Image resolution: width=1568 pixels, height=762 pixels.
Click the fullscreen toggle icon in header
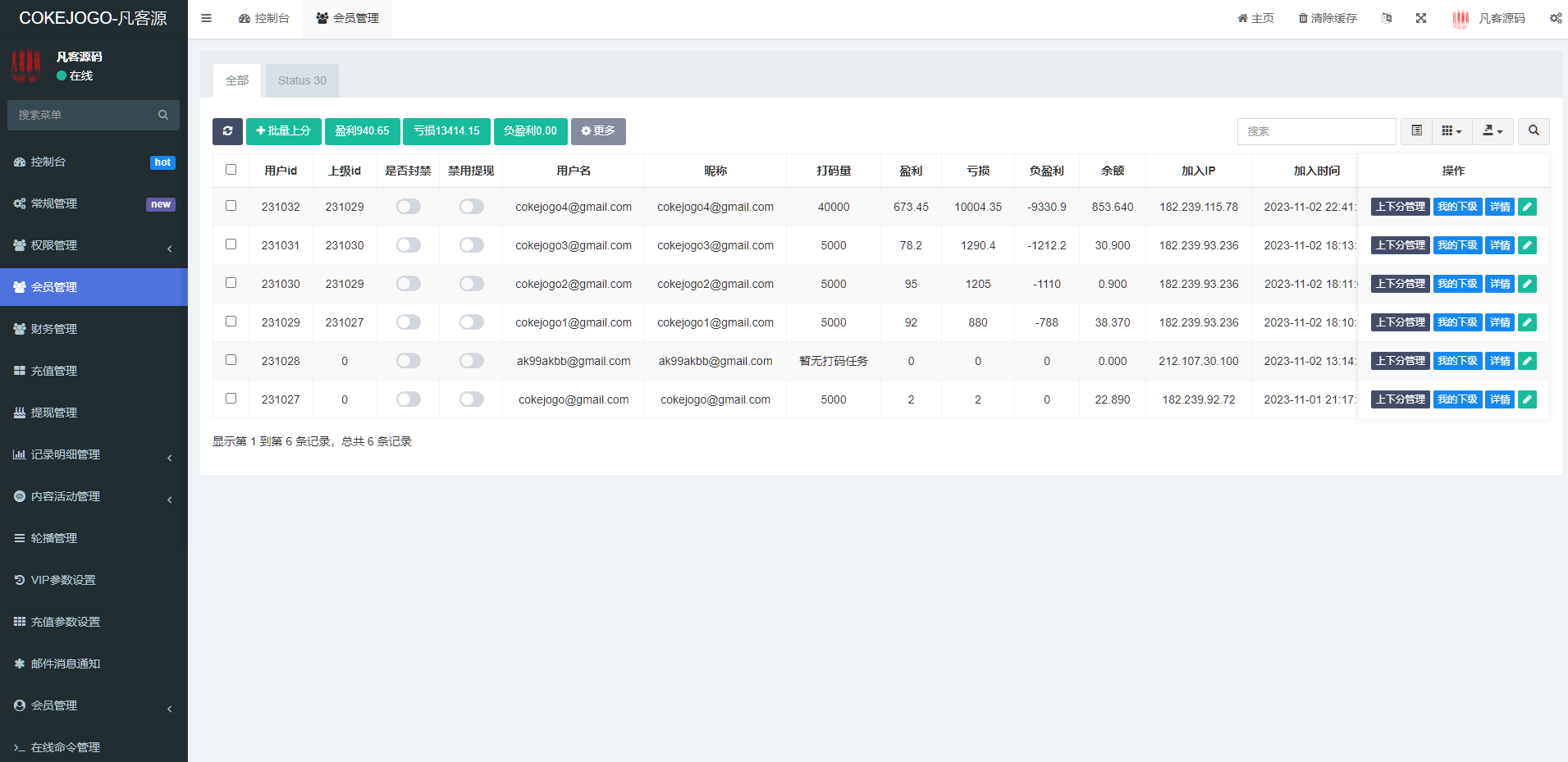point(1421,18)
